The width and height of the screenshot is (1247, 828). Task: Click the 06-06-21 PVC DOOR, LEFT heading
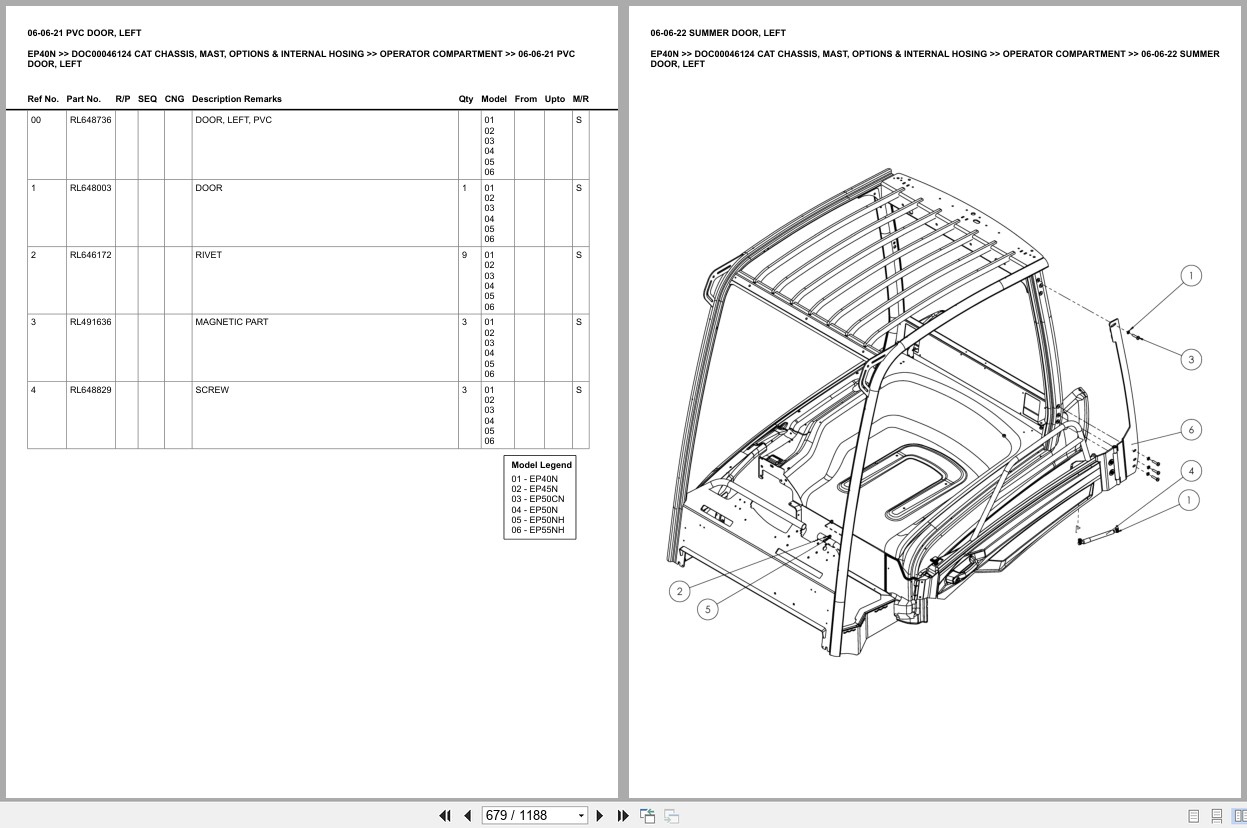(85, 33)
